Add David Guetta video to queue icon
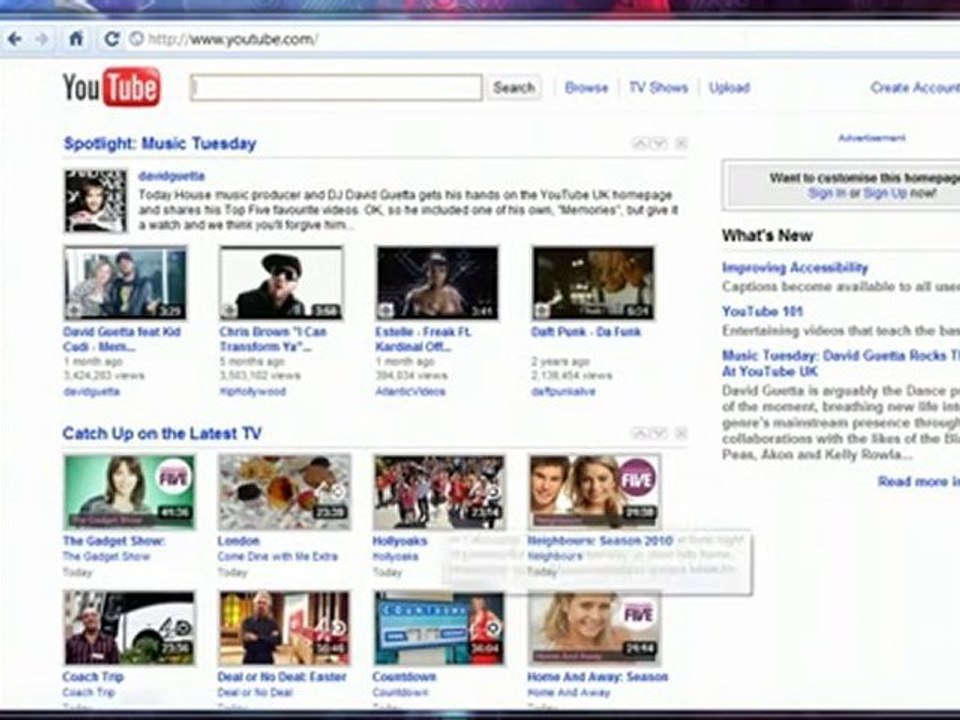The image size is (960, 720). tap(73, 311)
